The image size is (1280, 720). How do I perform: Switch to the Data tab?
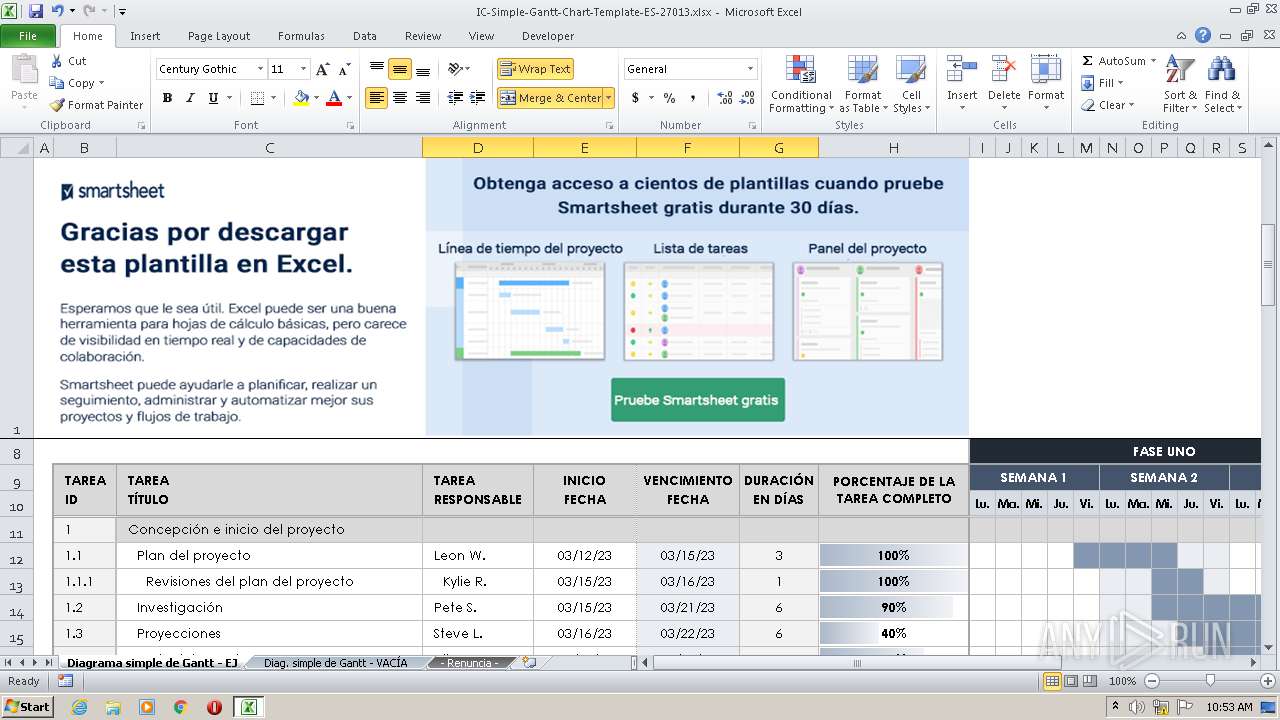tap(365, 36)
